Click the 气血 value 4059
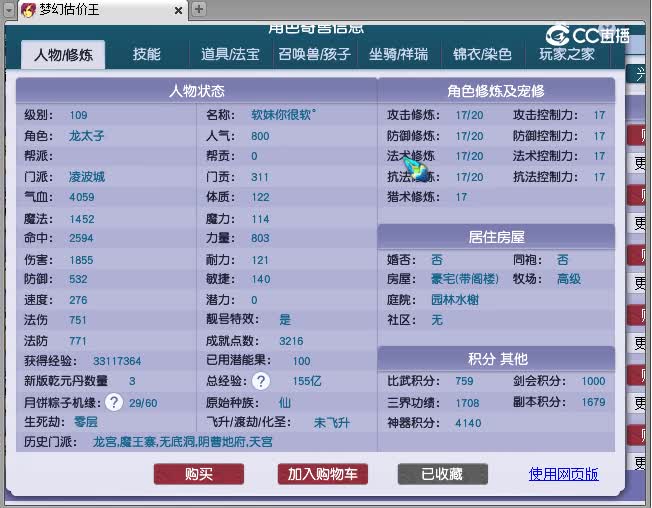The width and height of the screenshot is (652, 508). (x=82, y=197)
